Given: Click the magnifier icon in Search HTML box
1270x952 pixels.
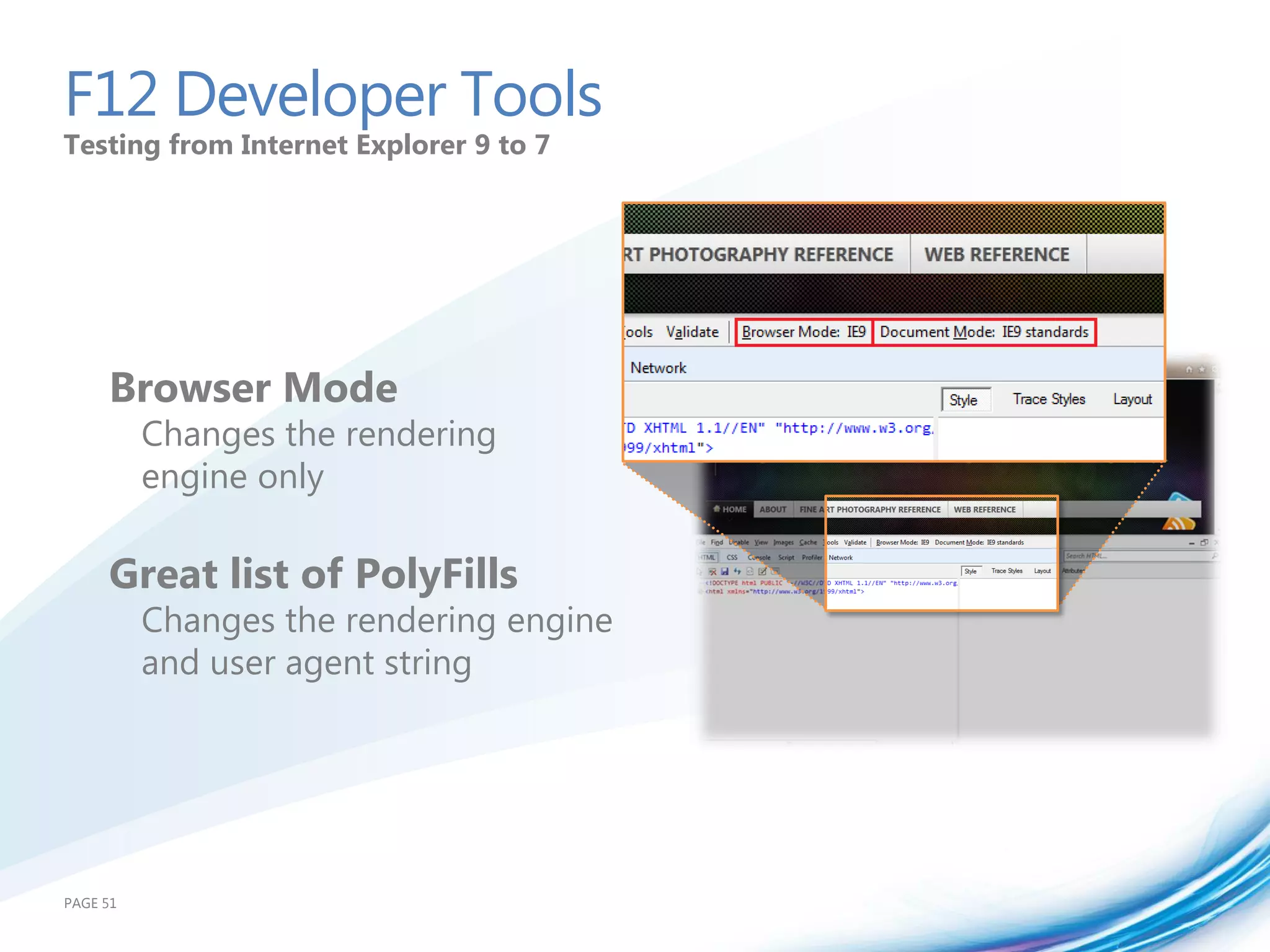Looking at the screenshot, I should tap(1215, 556).
